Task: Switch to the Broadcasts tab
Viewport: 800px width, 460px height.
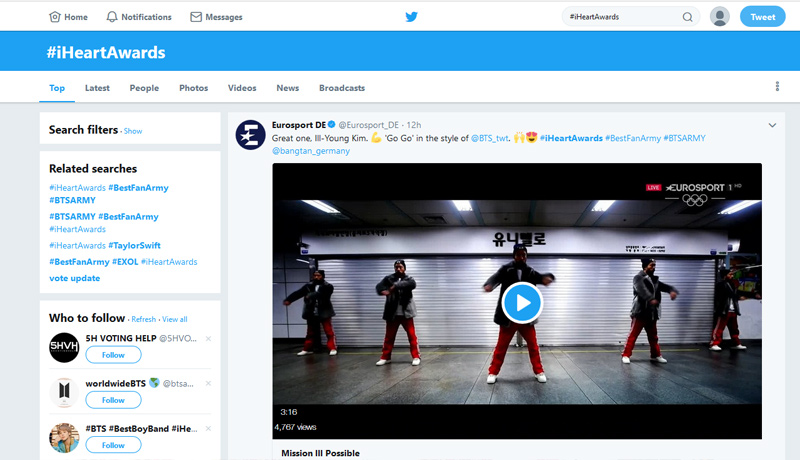Action: (x=342, y=88)
